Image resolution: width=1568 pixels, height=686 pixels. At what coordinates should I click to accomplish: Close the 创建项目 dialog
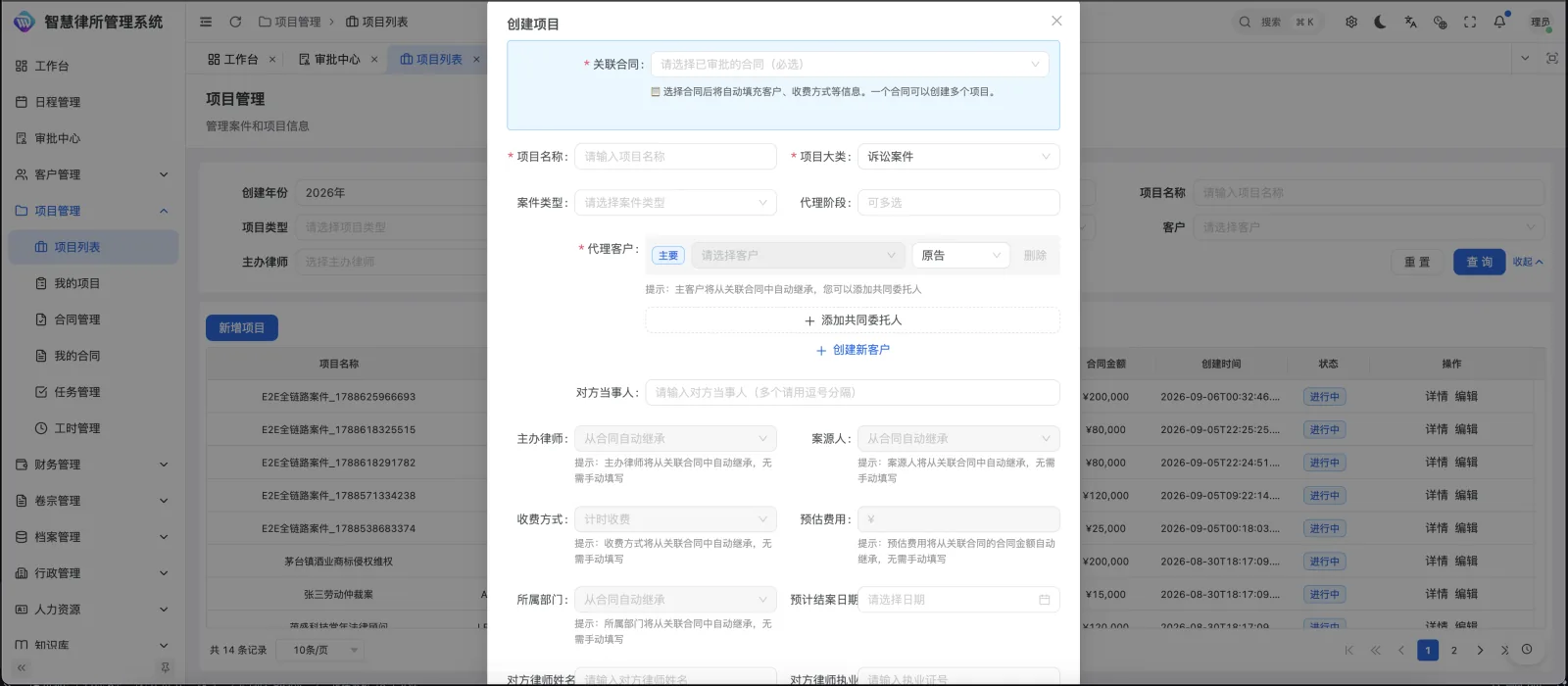(x=1056, y=21)
